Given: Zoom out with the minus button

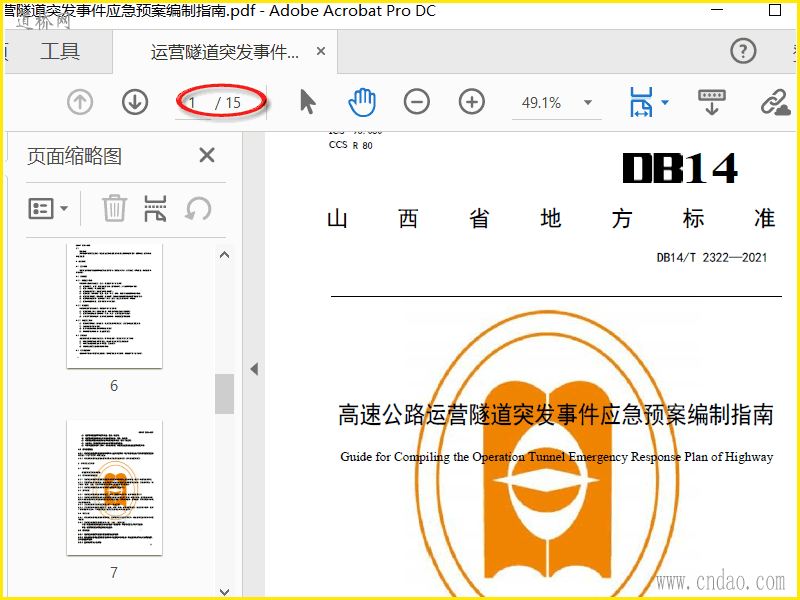Looking at the screenshot, I should coord(417,102).
